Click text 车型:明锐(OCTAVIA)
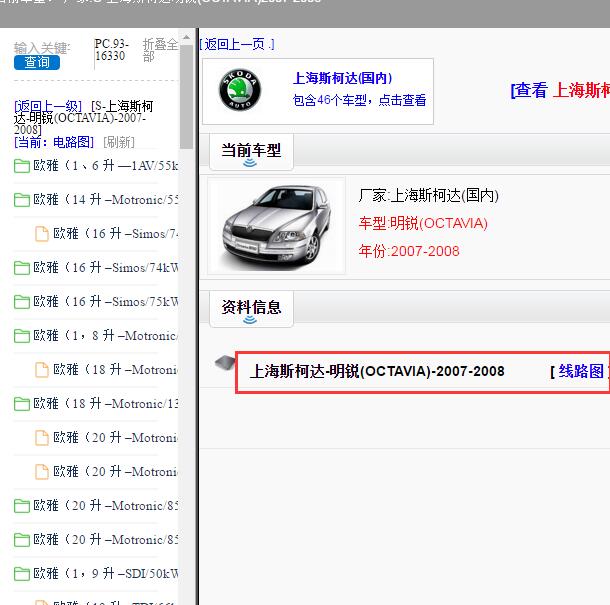Image resolution: width=610 pixels, height=605 pixels. (423, 223)
